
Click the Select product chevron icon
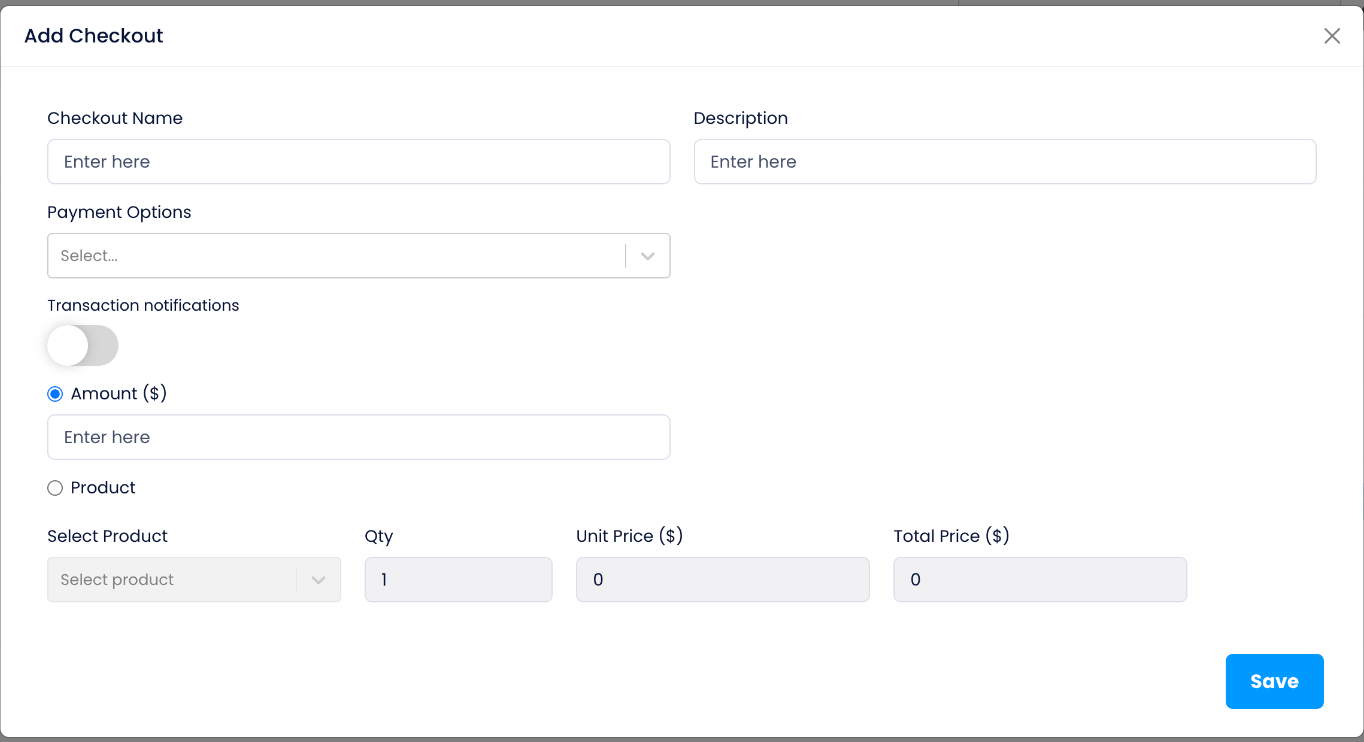coord(319,580)
